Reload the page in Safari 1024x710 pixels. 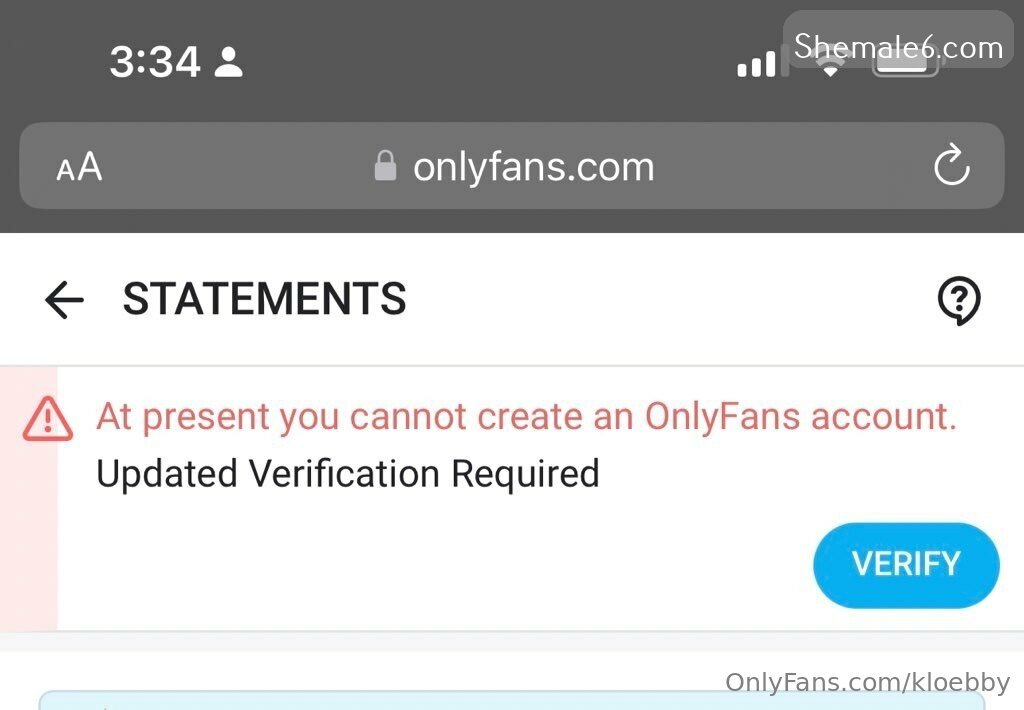pos(951,166)
